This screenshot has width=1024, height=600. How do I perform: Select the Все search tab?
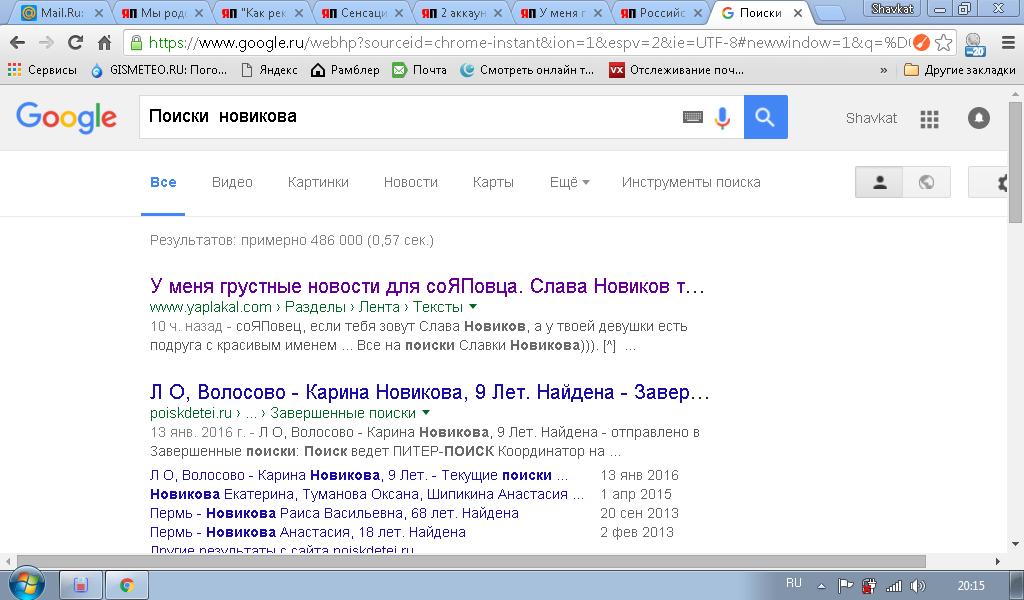point(163,182)
